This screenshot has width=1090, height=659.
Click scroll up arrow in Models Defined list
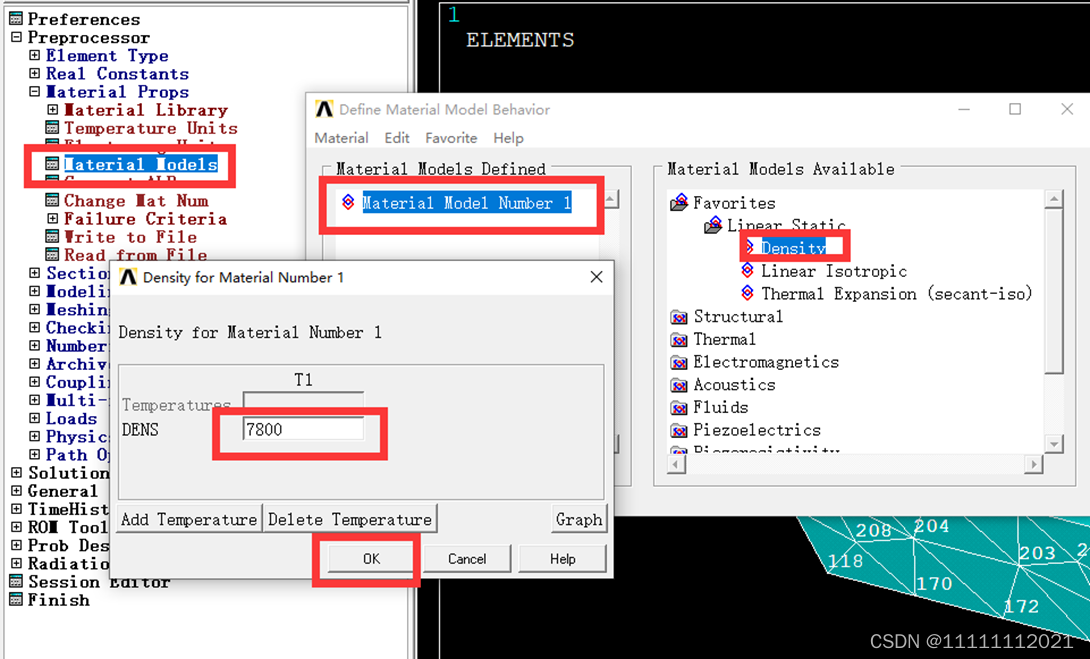610,200
